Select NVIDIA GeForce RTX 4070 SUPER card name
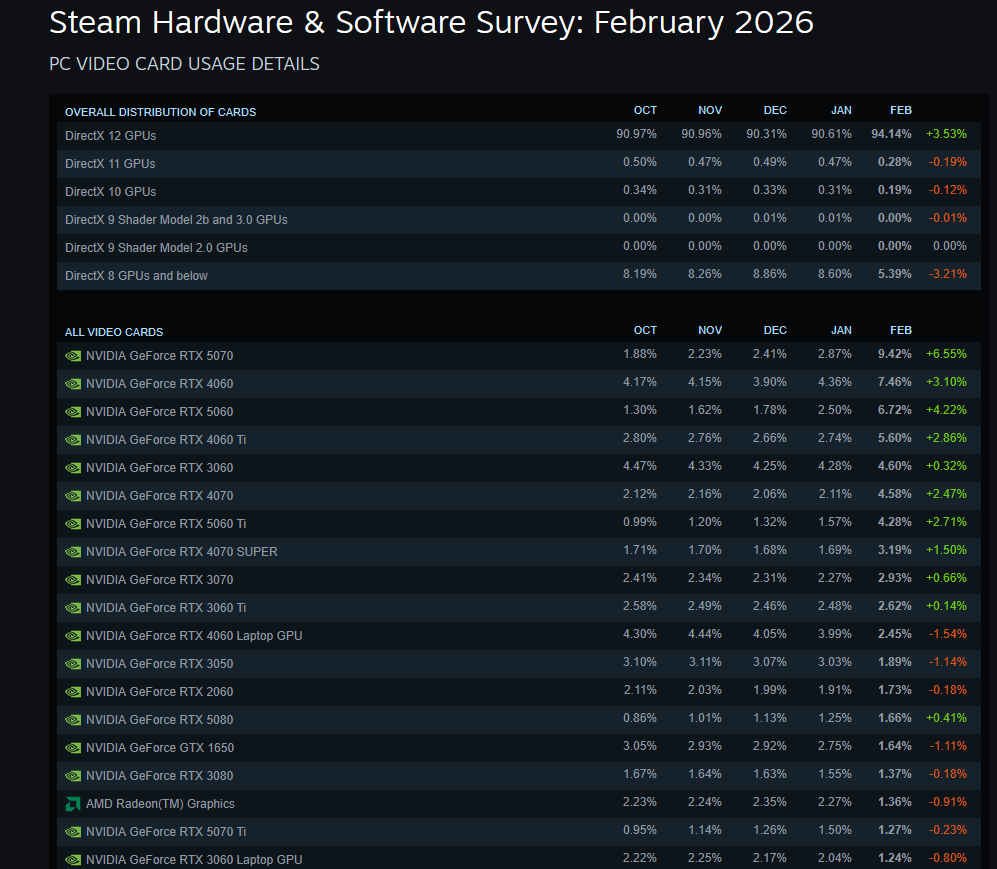 pos(182,552)
